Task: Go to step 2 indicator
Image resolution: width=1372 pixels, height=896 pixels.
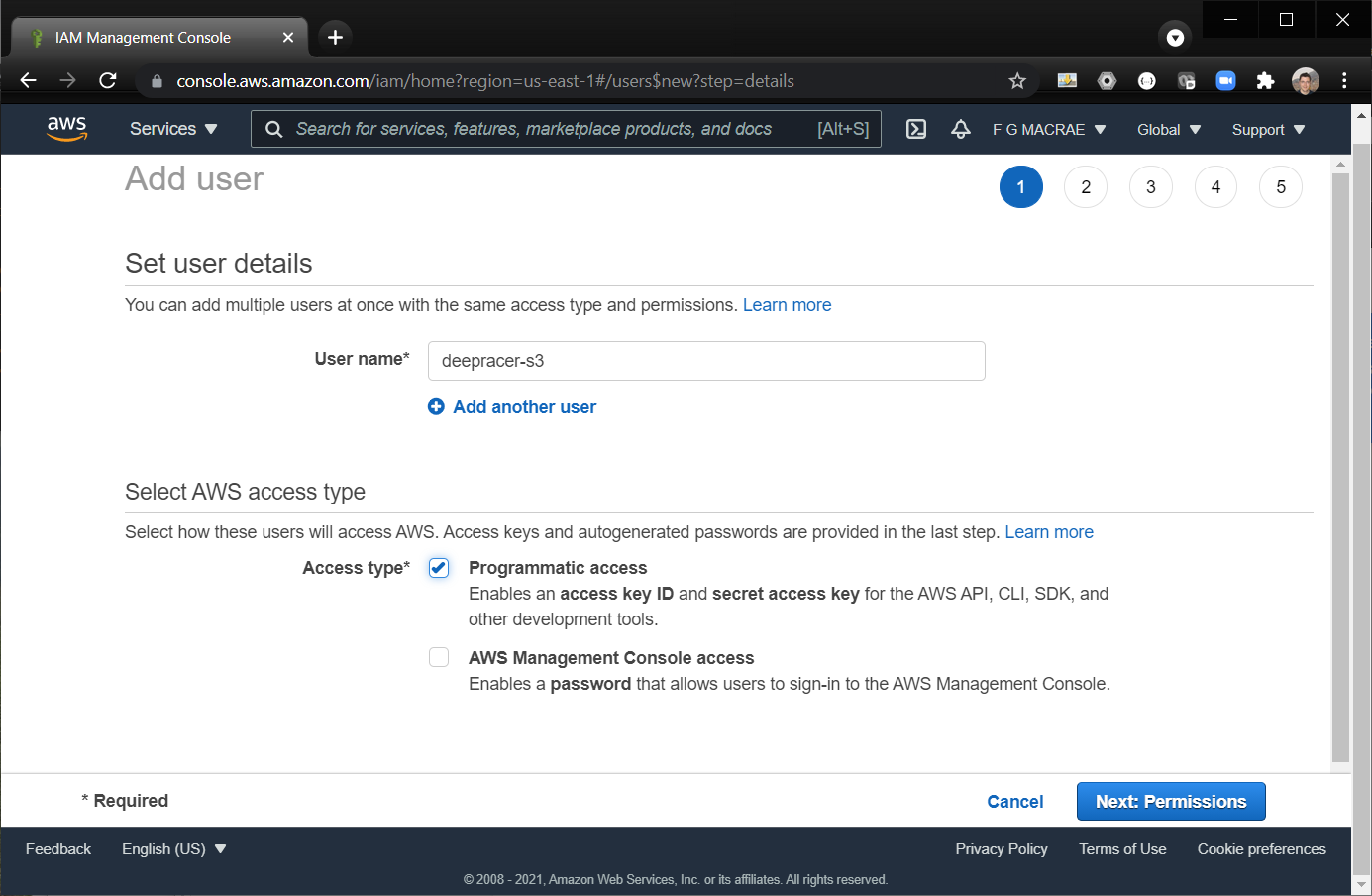Action: pyautogui.click(x=1086, y=187)
